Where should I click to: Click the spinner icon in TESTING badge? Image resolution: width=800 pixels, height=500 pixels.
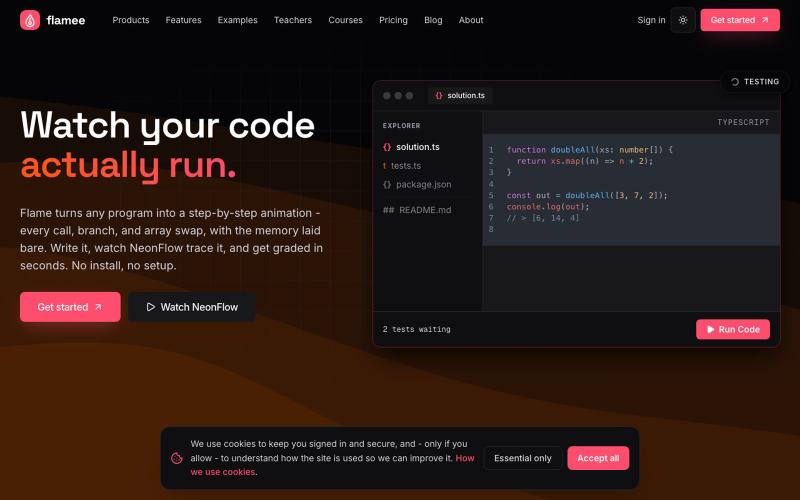[x=735, y=82]
